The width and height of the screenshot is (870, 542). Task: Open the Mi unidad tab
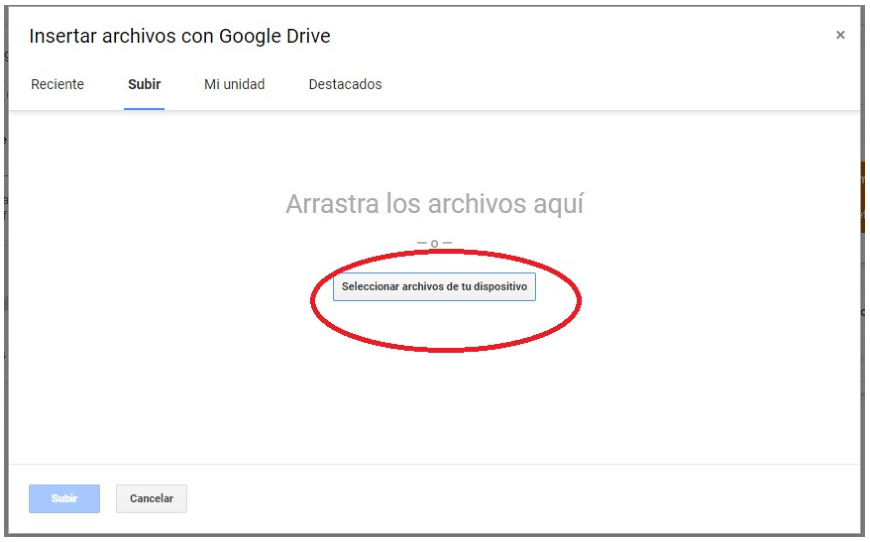click(x=234, y=84)
